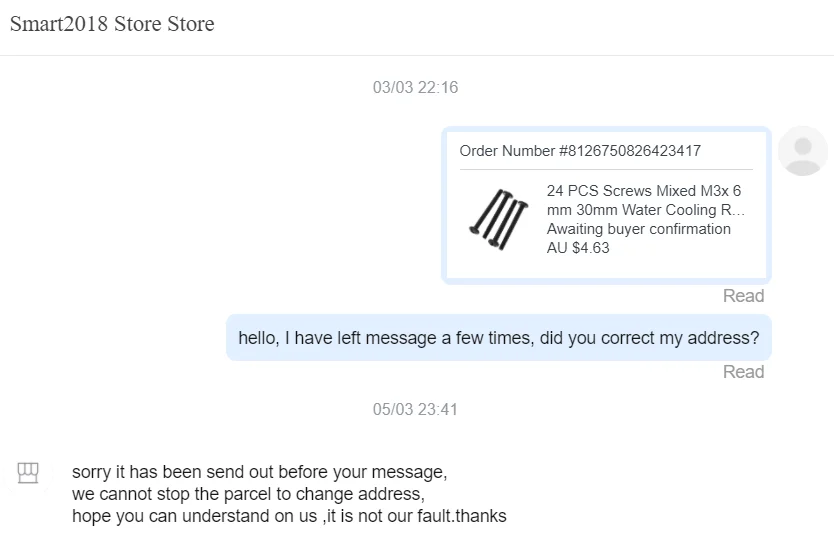Select the AU $4.63 order price
This screenshot has width=834, height=550.
(578, 247)
